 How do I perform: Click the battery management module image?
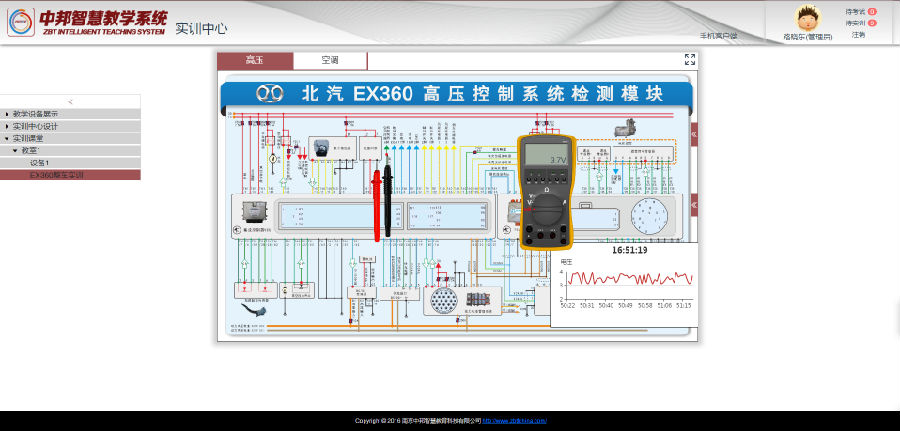478,300
